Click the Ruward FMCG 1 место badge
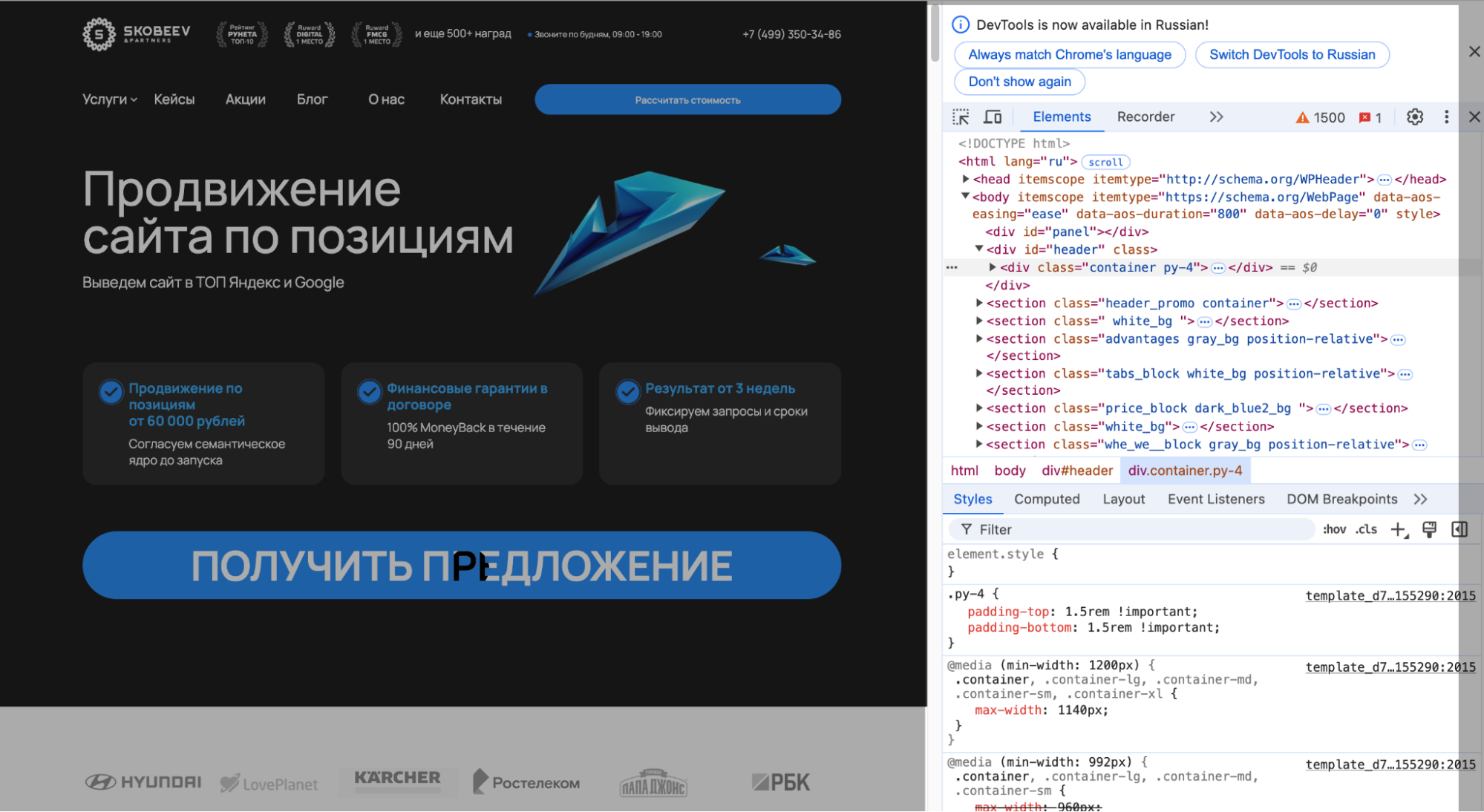 376,34
